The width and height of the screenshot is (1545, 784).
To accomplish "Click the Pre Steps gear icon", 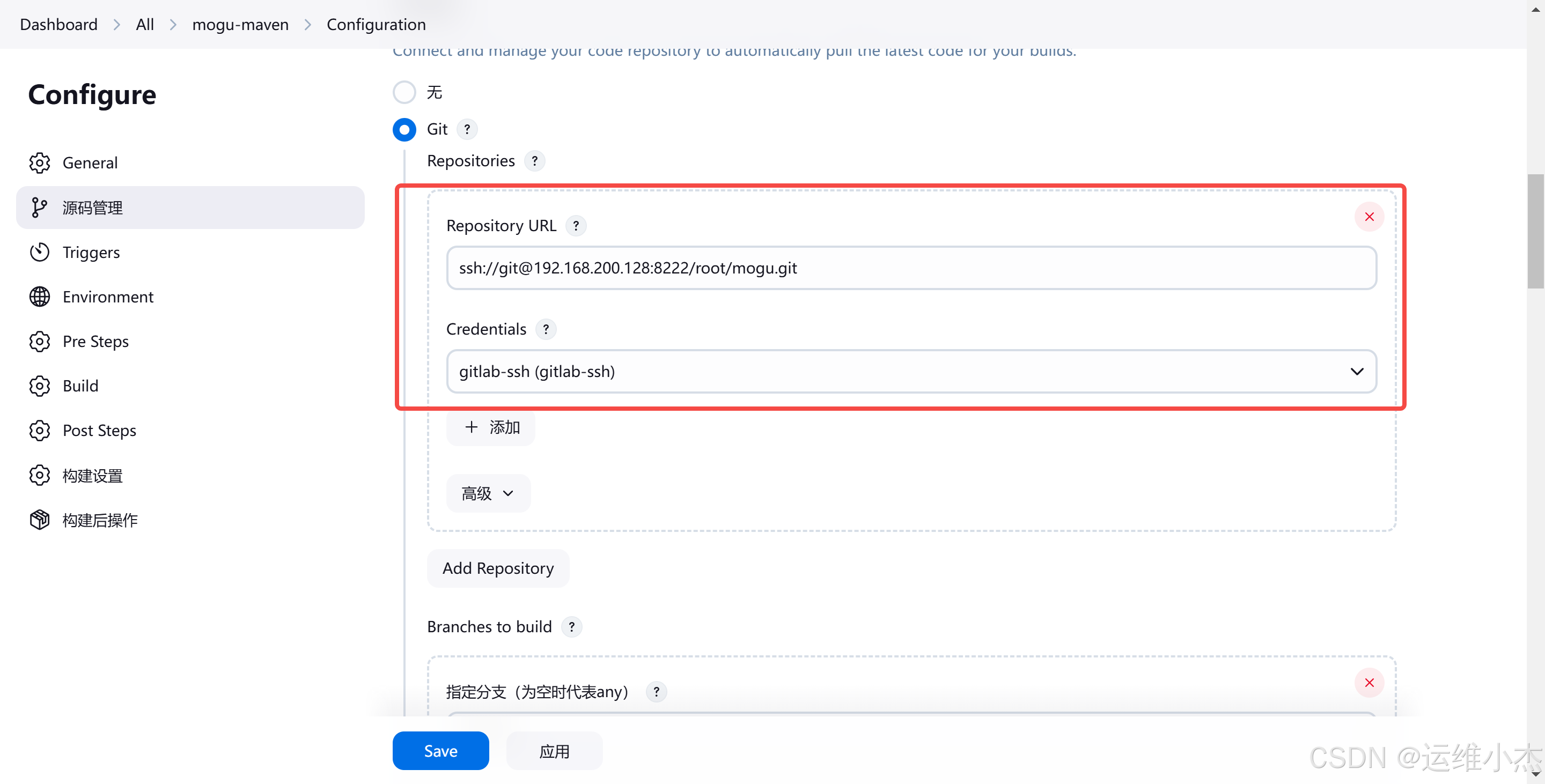I will (40, 341).
